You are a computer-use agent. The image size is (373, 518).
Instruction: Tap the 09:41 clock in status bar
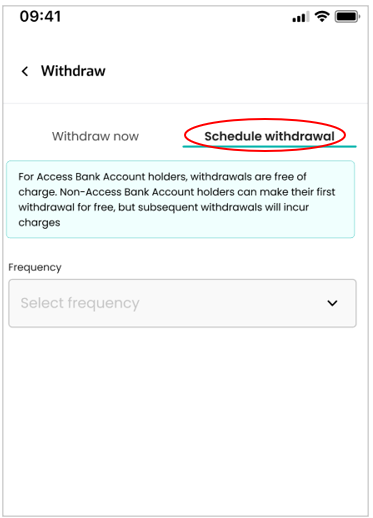coord(40,16)
